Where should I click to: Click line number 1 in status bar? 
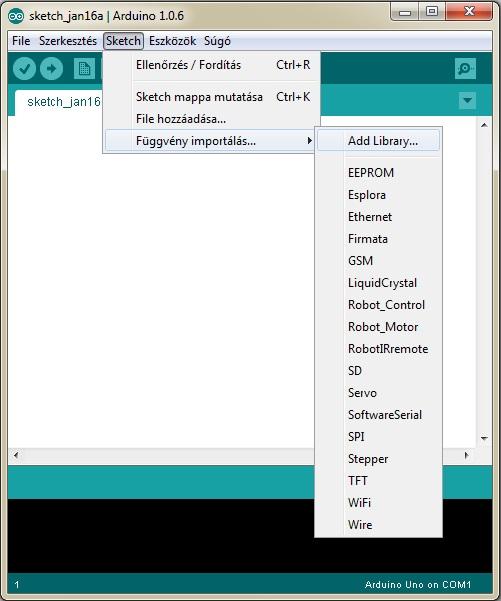(17, 585)
